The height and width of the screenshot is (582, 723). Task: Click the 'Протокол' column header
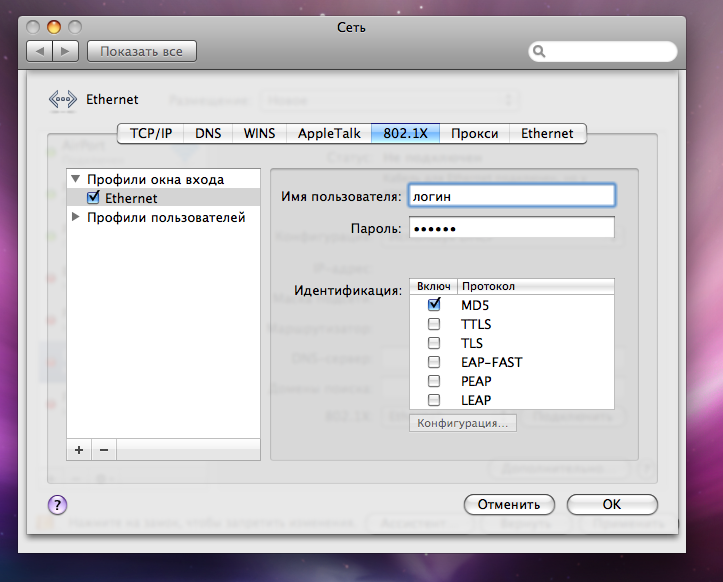tap(536, 286)
